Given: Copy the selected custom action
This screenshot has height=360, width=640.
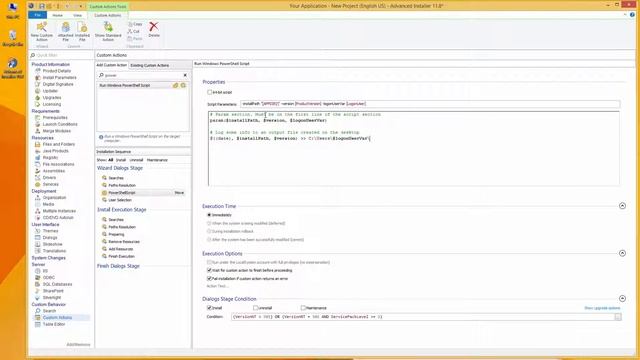Looking at the screenshot, I should pyautogui.click(x=135, y=24).
